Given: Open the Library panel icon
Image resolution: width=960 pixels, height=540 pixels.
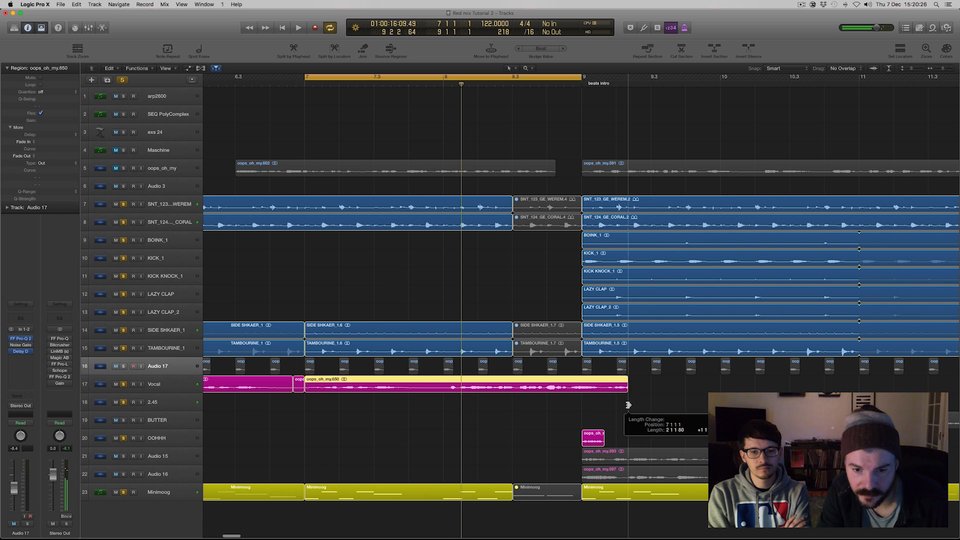Looking at the screenshot, I should (14, 28).
